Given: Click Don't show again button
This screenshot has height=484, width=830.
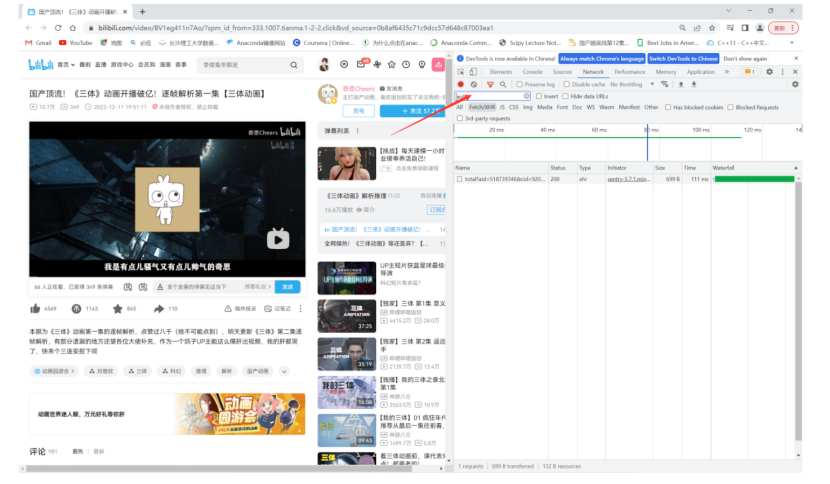Looking at the screenshot, I should tap(745, 59).
